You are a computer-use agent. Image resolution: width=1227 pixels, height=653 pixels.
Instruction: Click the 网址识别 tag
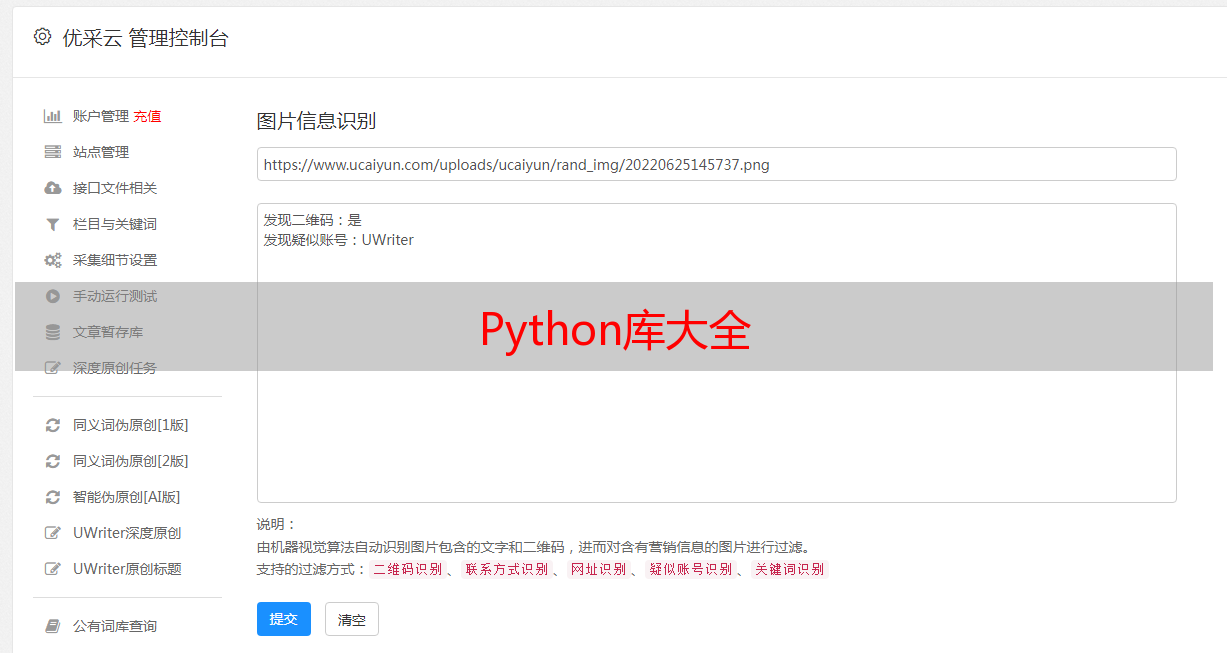[x=598, y=569]
